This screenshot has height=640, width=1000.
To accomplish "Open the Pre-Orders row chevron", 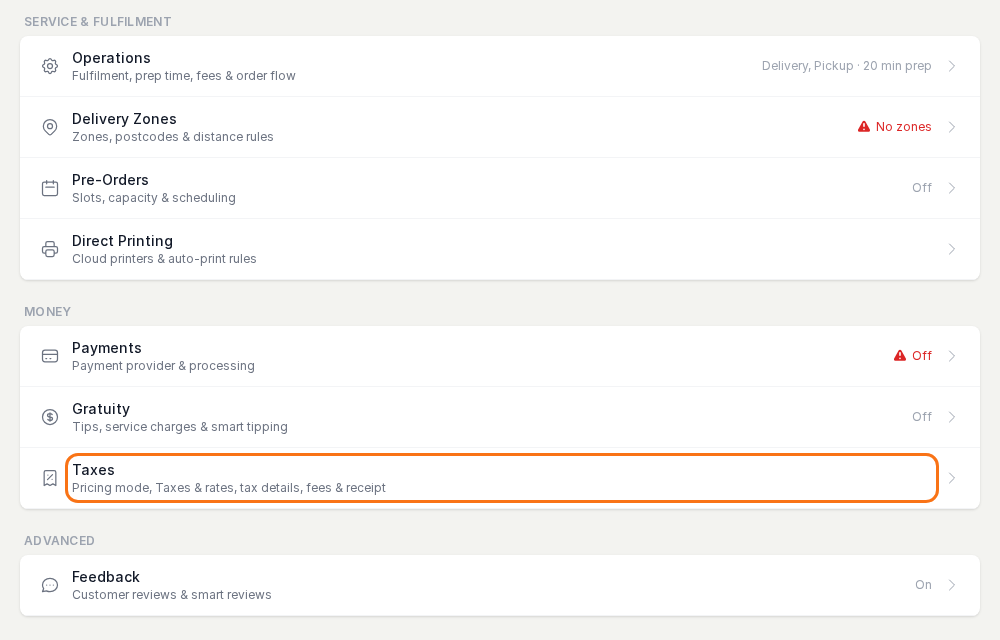I will (x=952, y=188).
